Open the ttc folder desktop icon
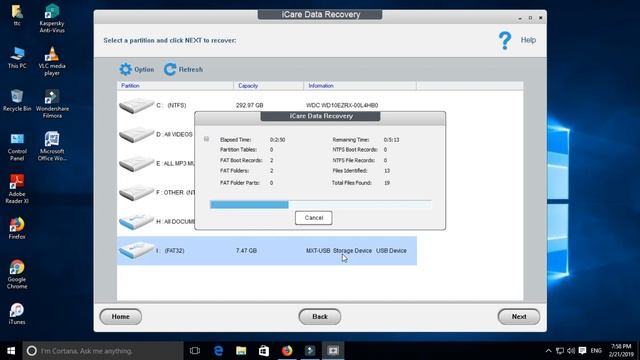The image size is (640, 360). click(x=17, y=15)
